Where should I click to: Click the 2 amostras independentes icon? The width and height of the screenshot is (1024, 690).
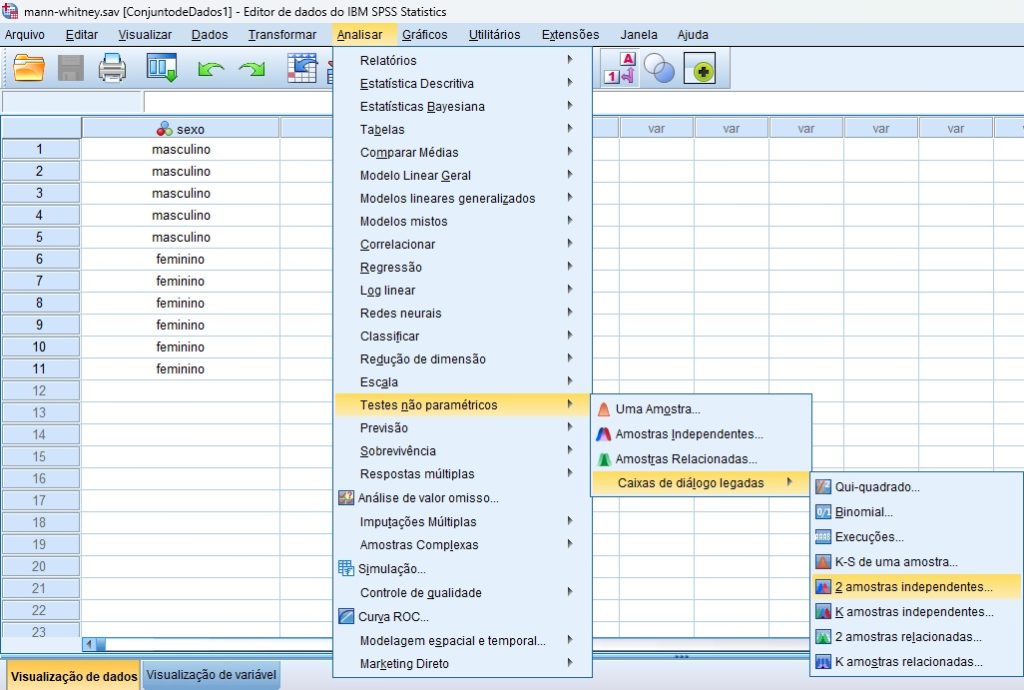823,587
